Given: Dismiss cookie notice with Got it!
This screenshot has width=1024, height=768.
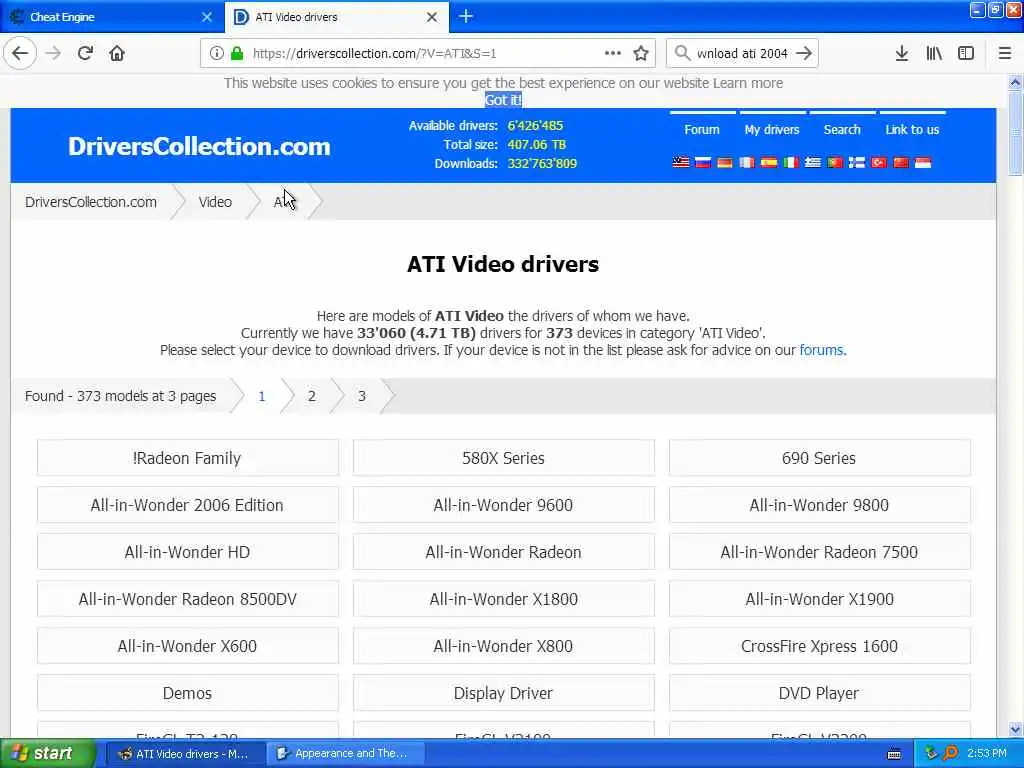Looking at the screenshot, I should point(503,100).
